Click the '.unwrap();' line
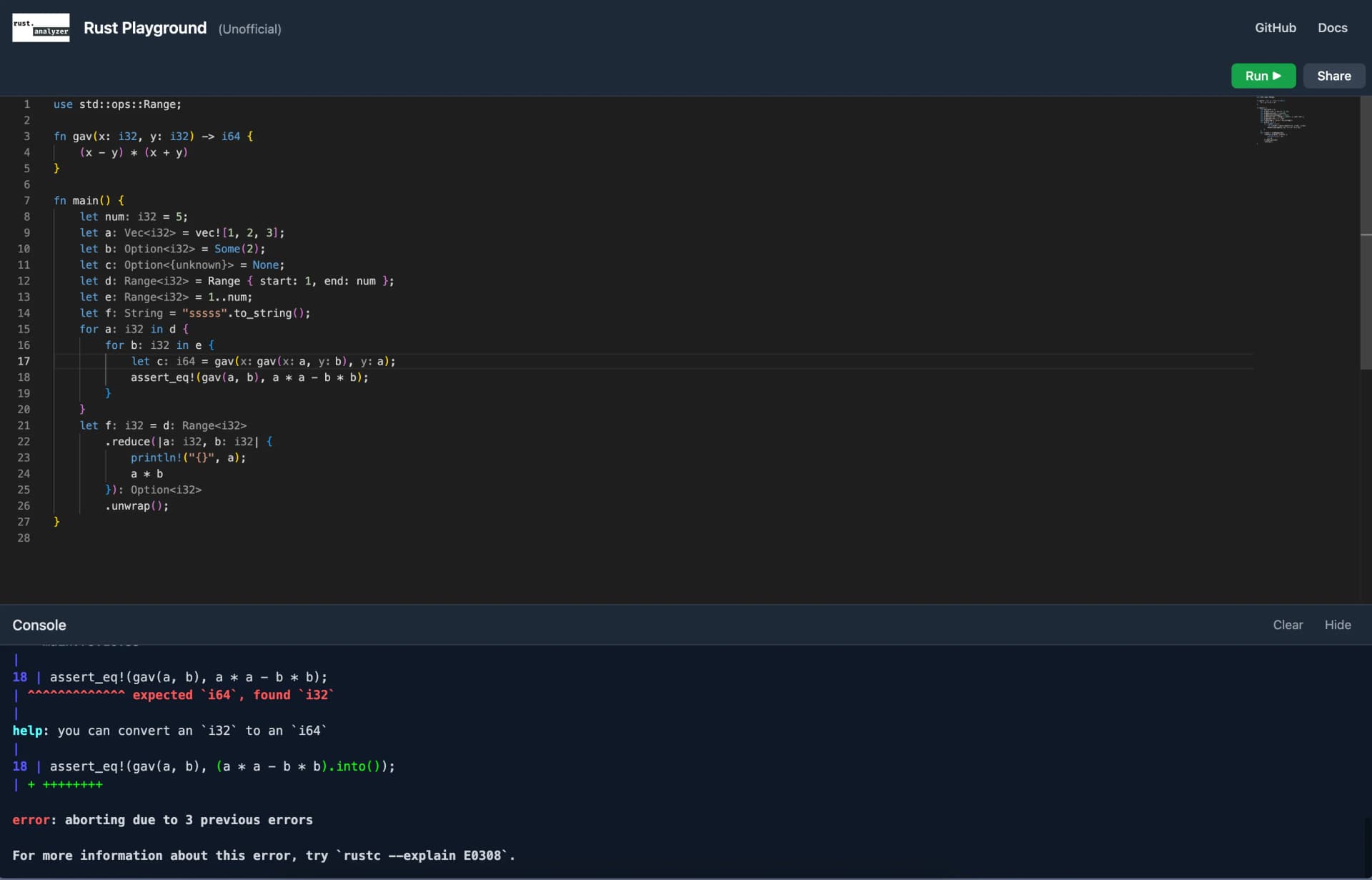Viewport: 1372px width, 880px height. pos(136,506)
